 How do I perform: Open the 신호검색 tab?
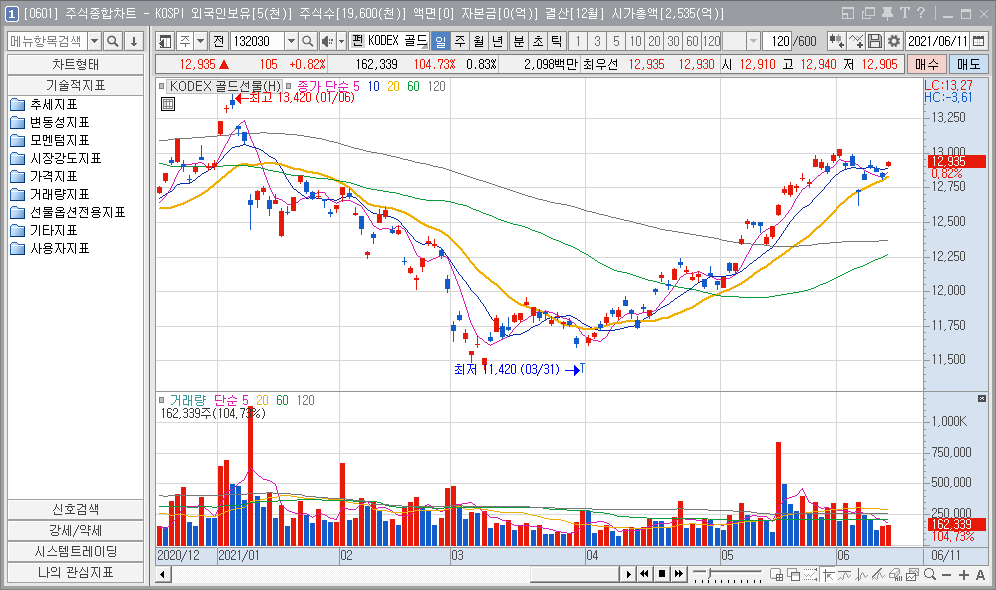(x=76, y=509)
